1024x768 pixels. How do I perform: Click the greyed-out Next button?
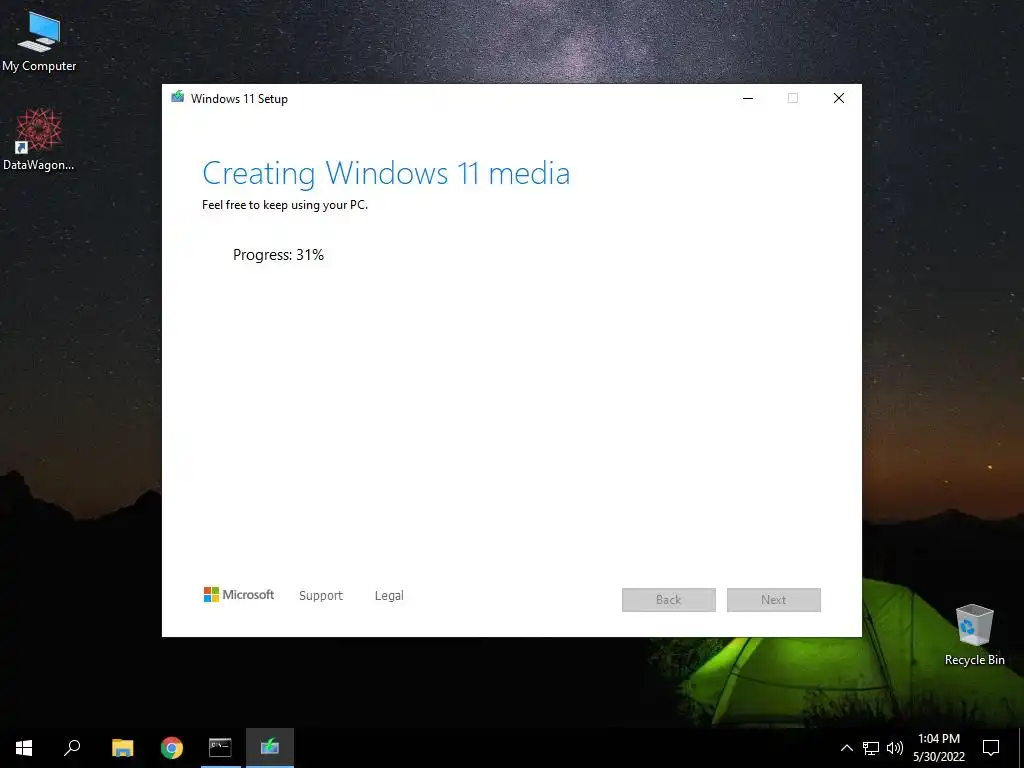(x=774, y=600)
